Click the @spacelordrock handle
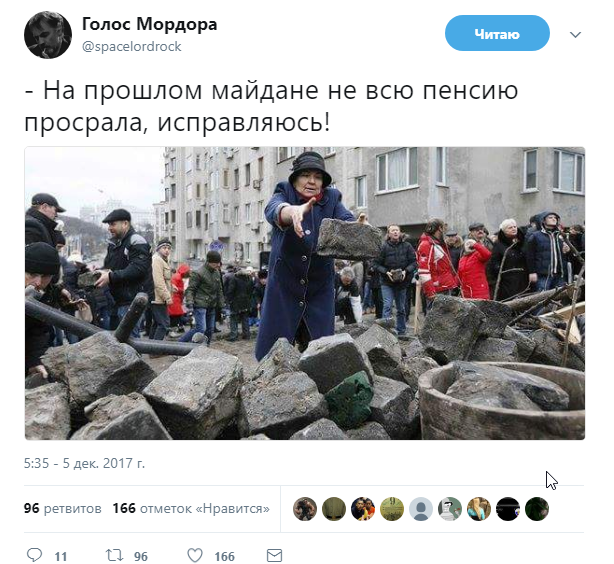 click(x=132, y=46)
